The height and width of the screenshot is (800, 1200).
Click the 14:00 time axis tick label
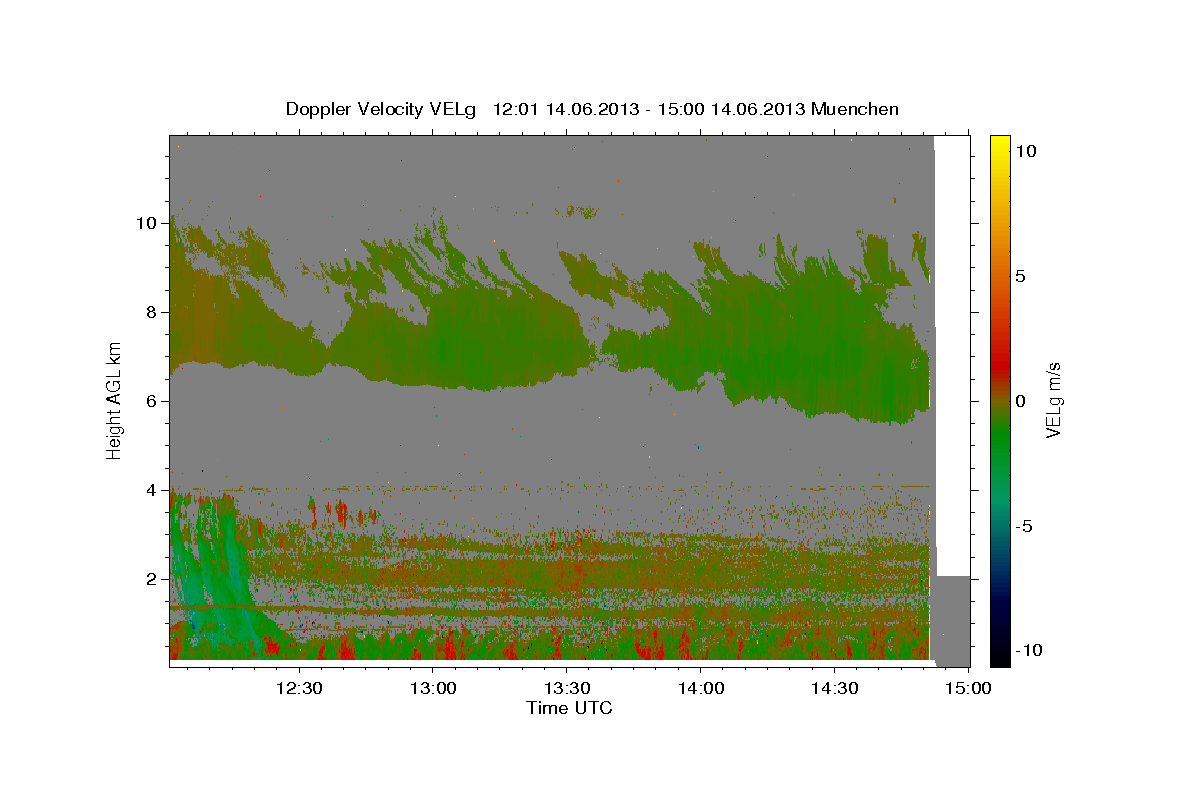coord(700,689)
